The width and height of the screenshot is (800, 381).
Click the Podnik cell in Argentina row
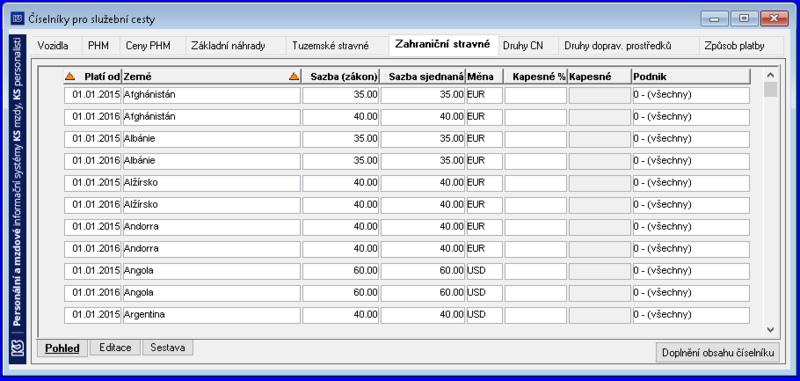tap(691, 315)
